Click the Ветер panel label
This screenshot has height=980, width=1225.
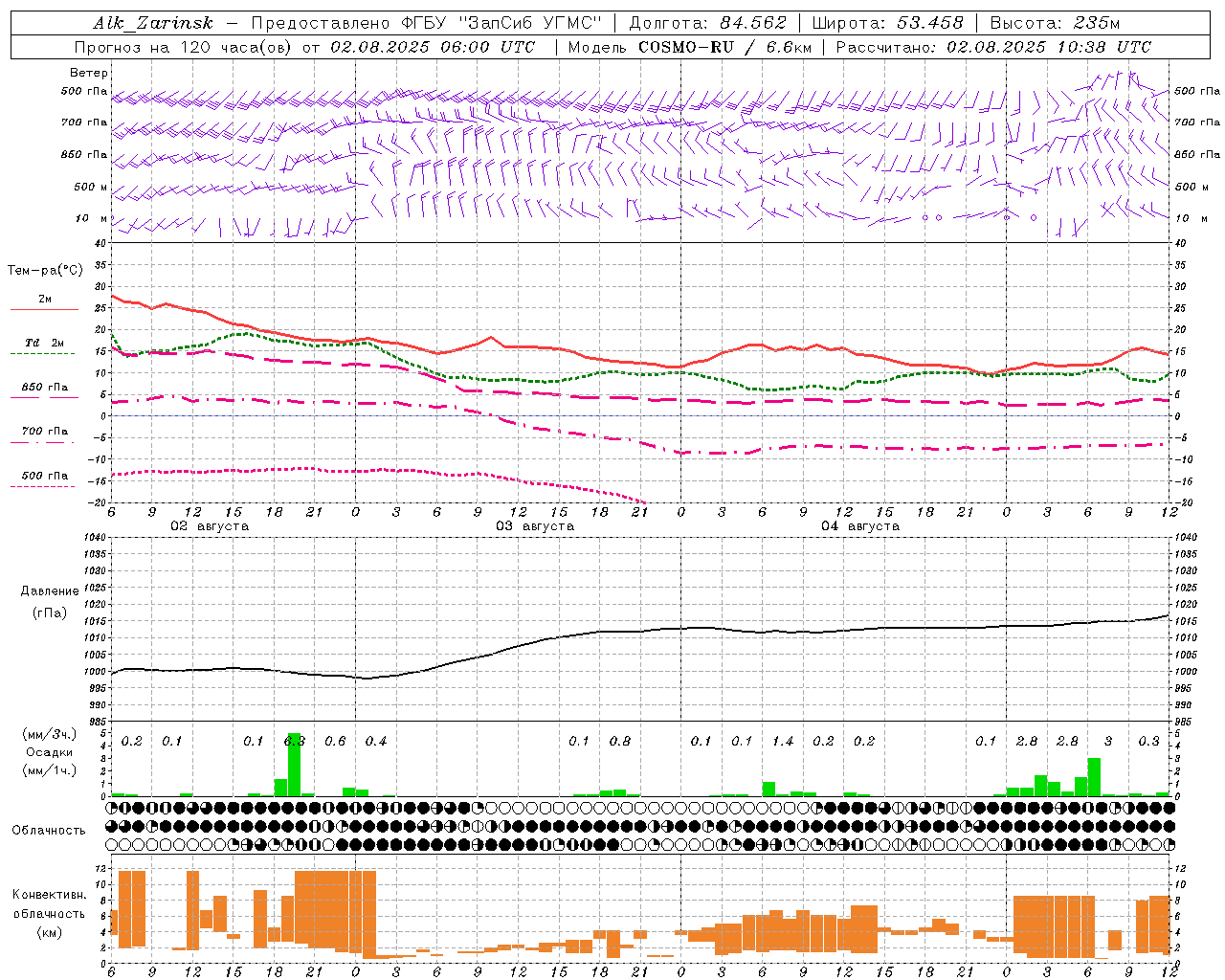[89, 73]
